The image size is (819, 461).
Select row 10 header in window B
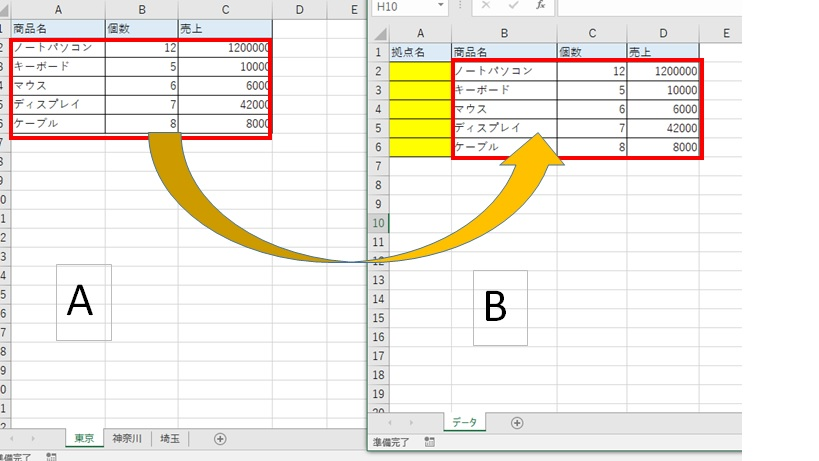pos(378,222)
